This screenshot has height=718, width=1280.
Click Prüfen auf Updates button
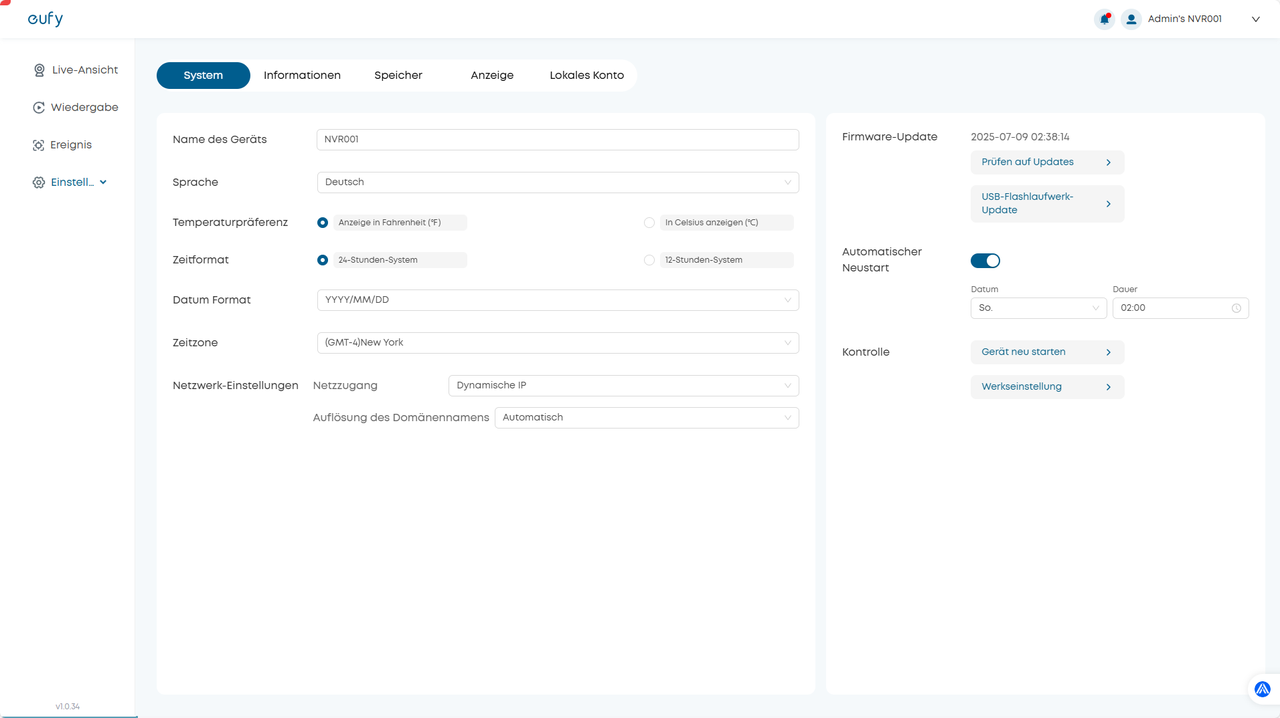(x=1046, y=162)
